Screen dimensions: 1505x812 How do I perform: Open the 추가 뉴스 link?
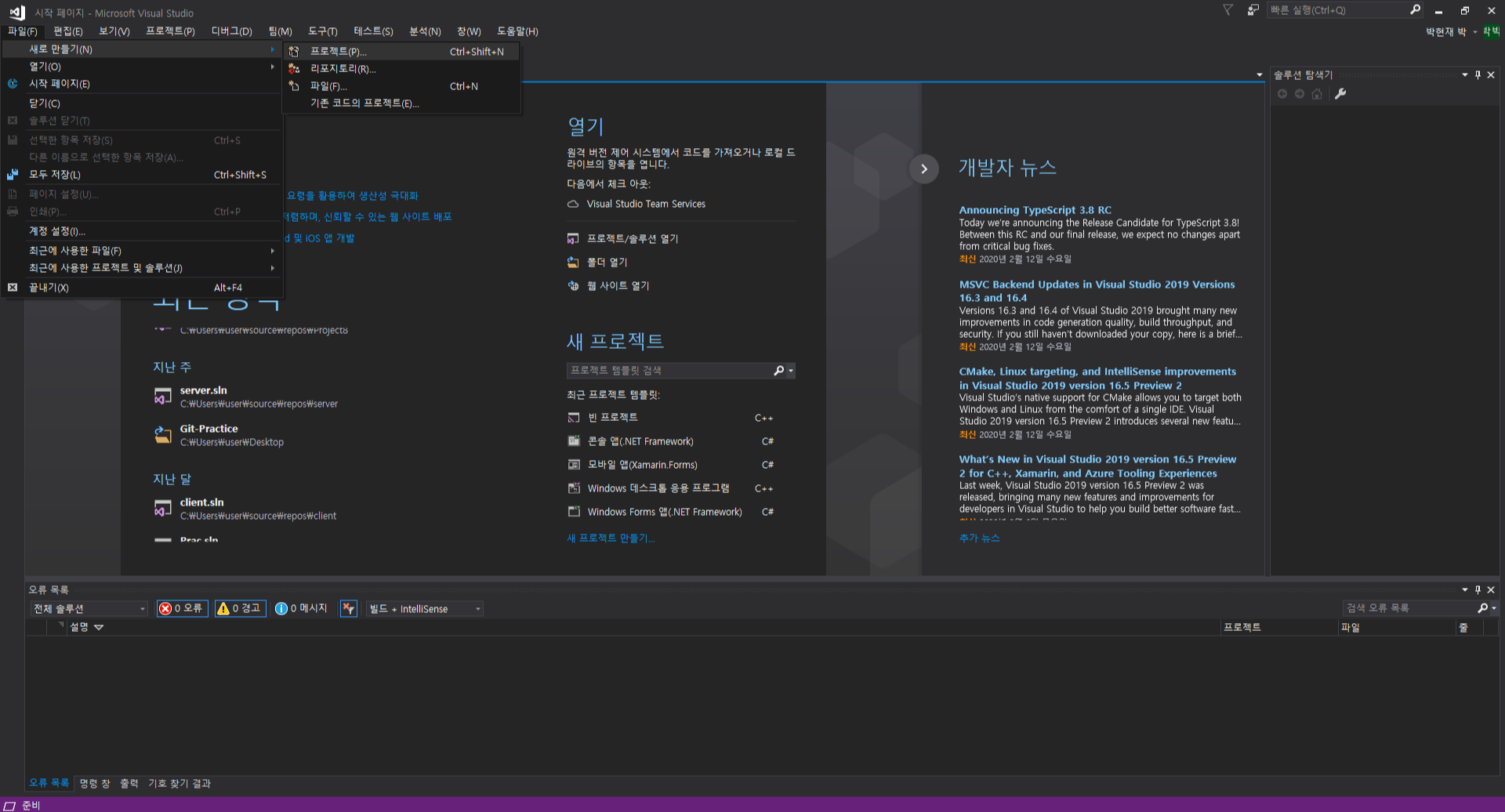980,538
